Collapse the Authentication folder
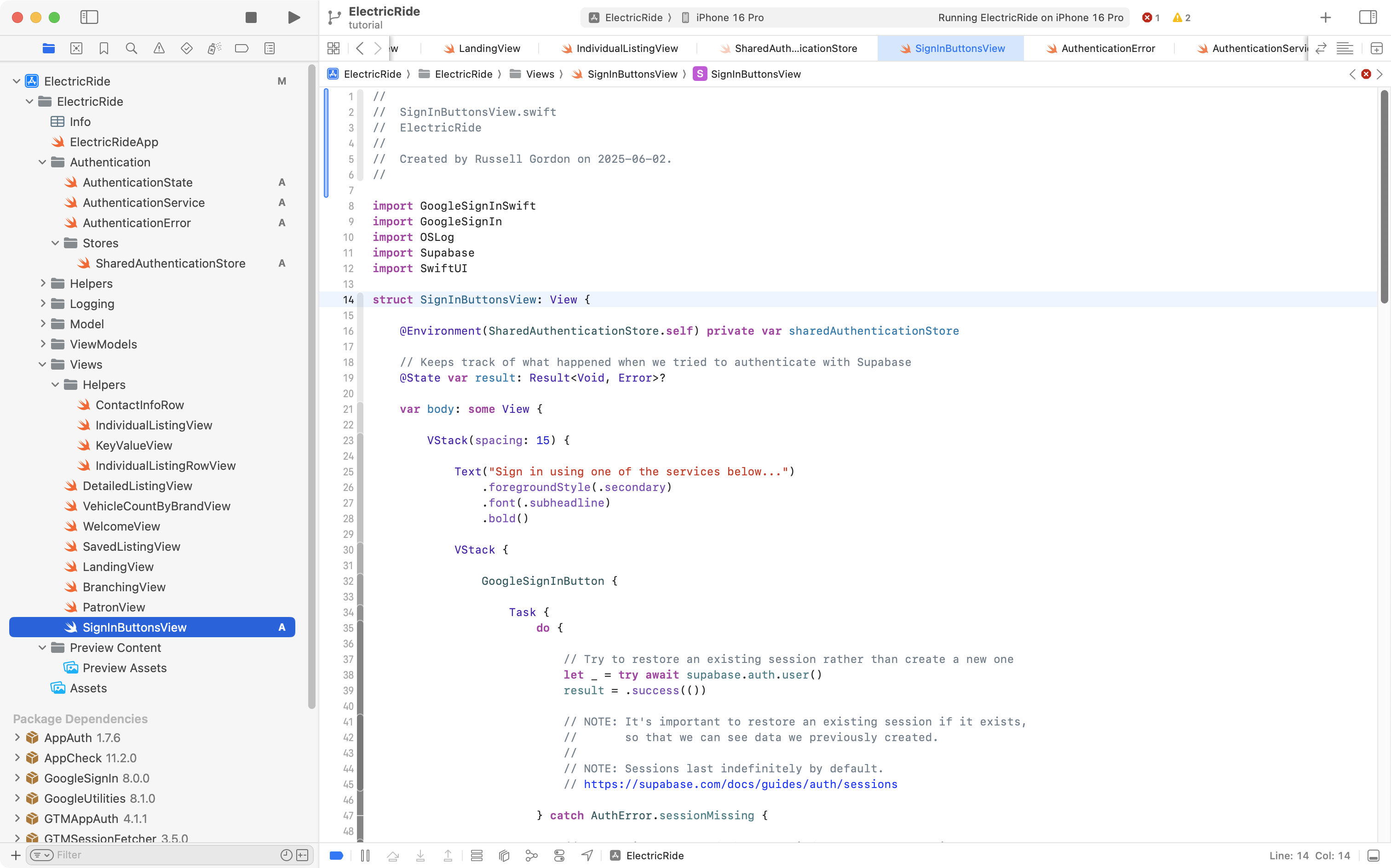 [42, 162]
